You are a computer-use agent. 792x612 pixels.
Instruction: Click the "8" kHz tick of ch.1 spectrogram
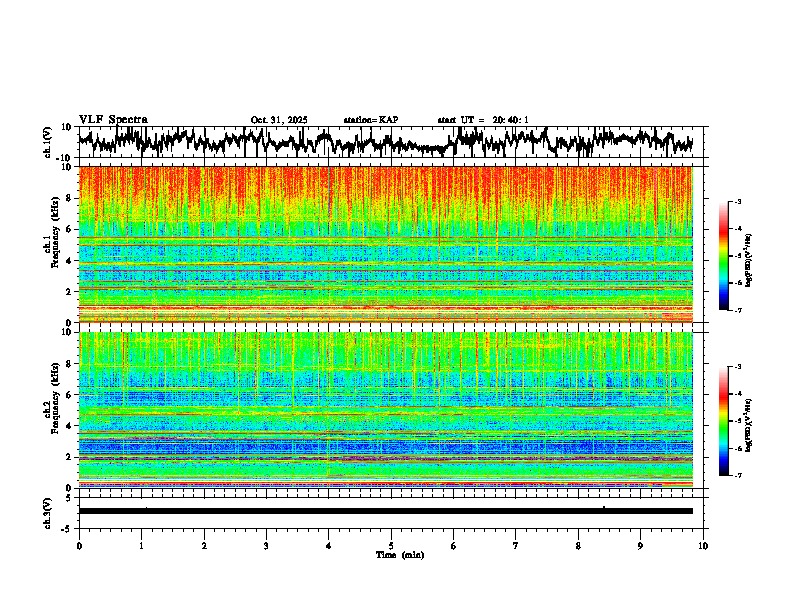pos(70,198)
